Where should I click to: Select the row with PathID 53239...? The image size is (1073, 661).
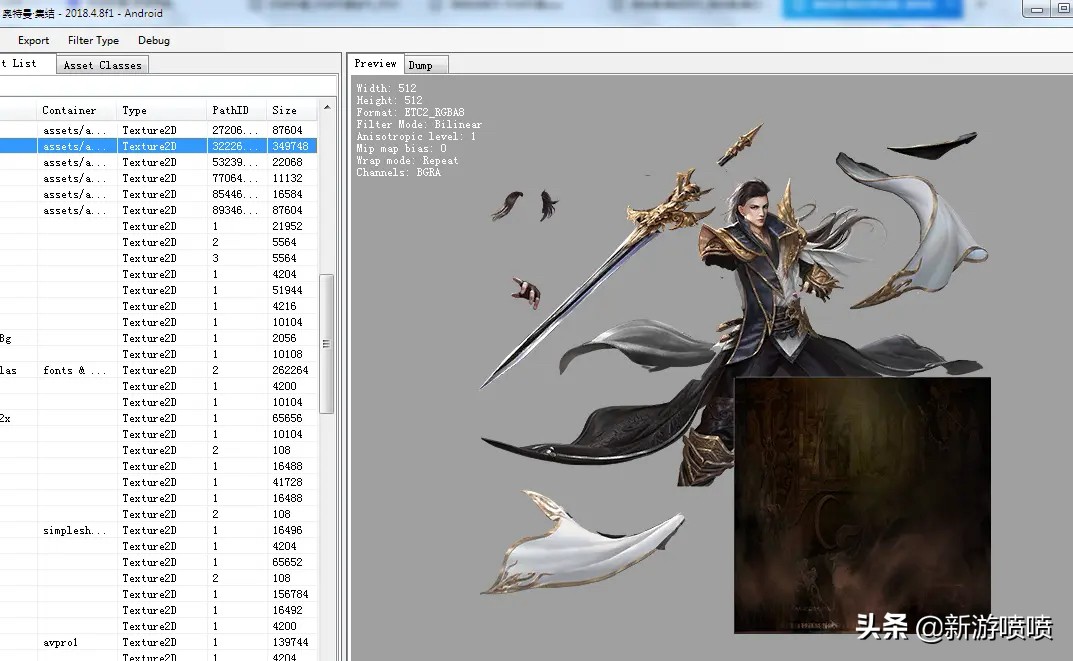point(159,162)
